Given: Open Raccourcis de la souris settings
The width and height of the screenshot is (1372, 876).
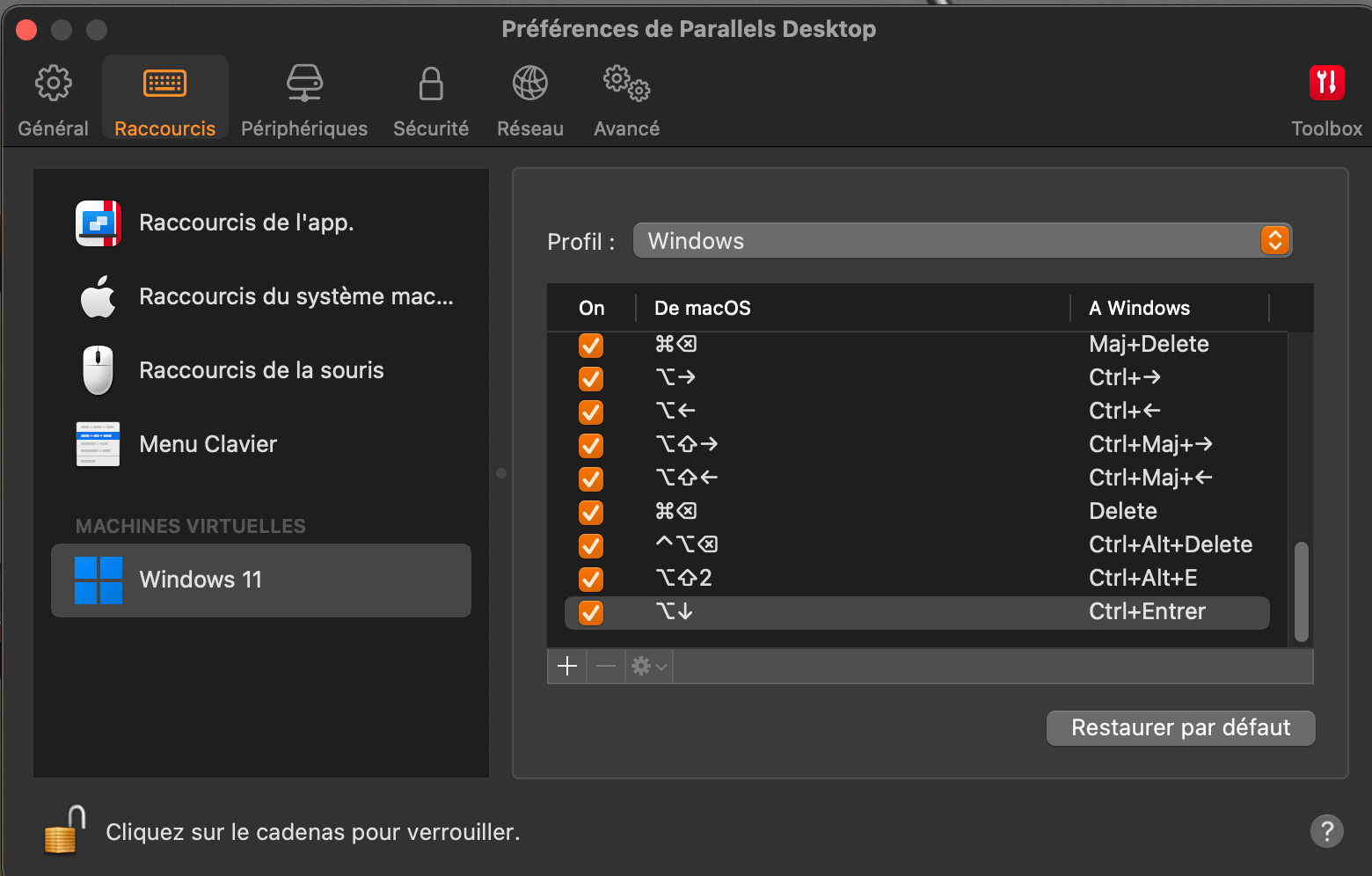Looking at the screenshot, I should 260,370.
